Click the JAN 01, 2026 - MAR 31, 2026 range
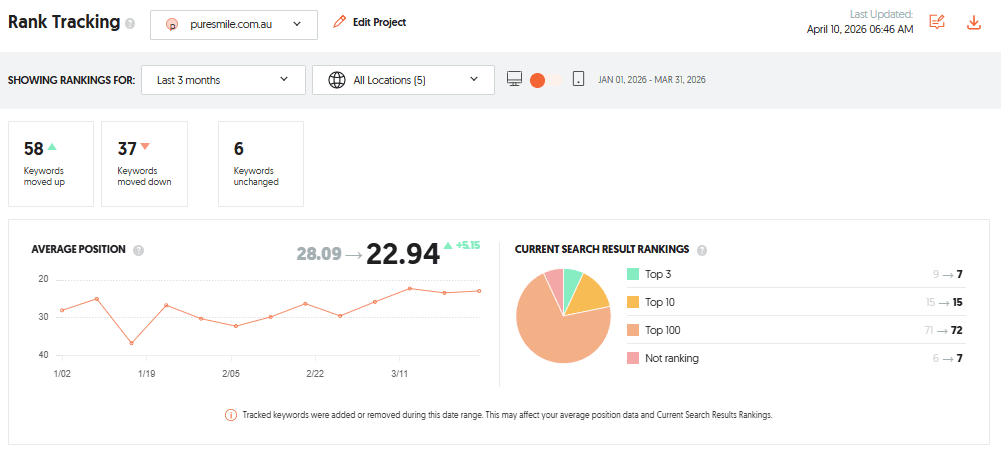 [652, 80]
